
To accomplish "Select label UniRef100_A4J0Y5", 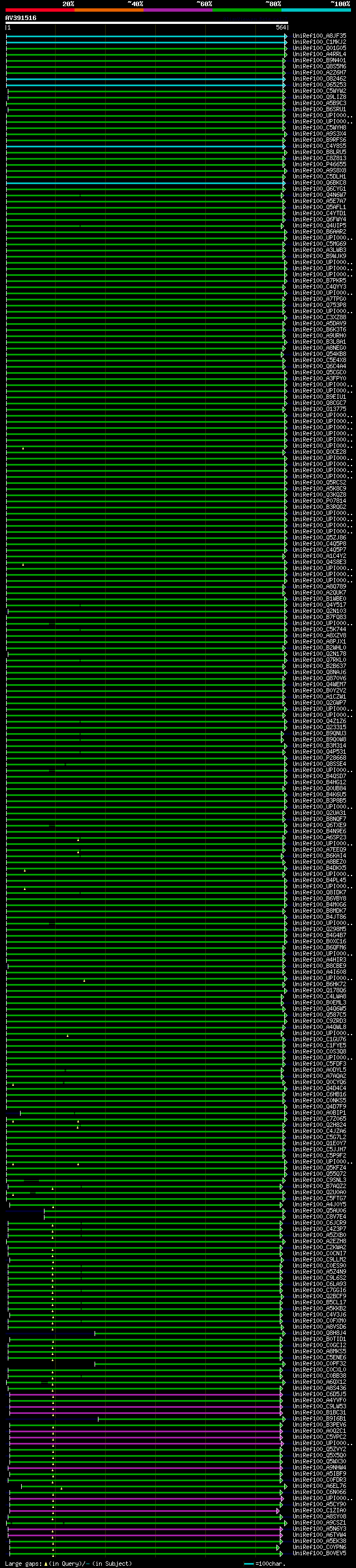I will tap(319, 1204).
